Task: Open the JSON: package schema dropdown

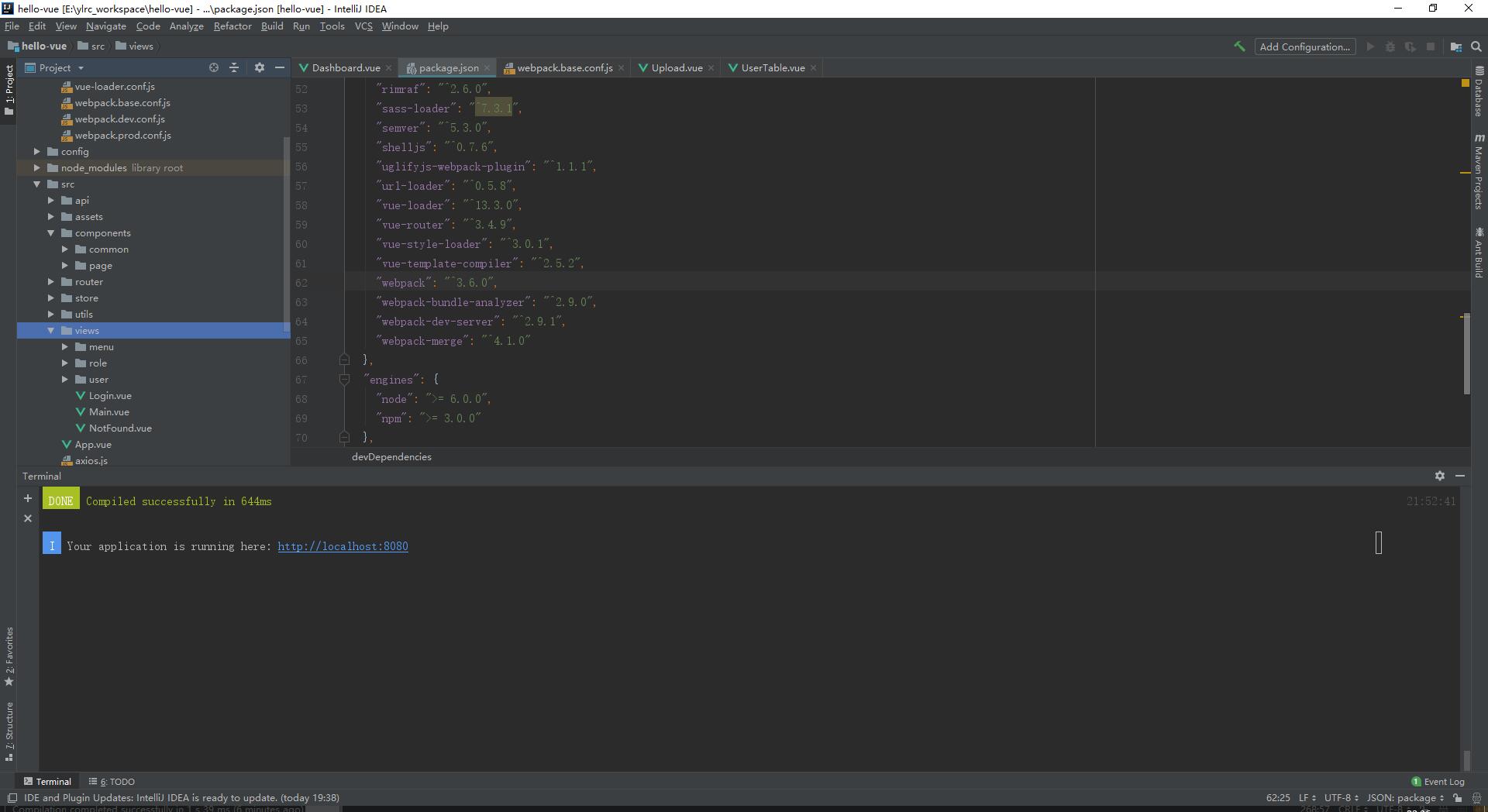Action: pos(1405,797)
